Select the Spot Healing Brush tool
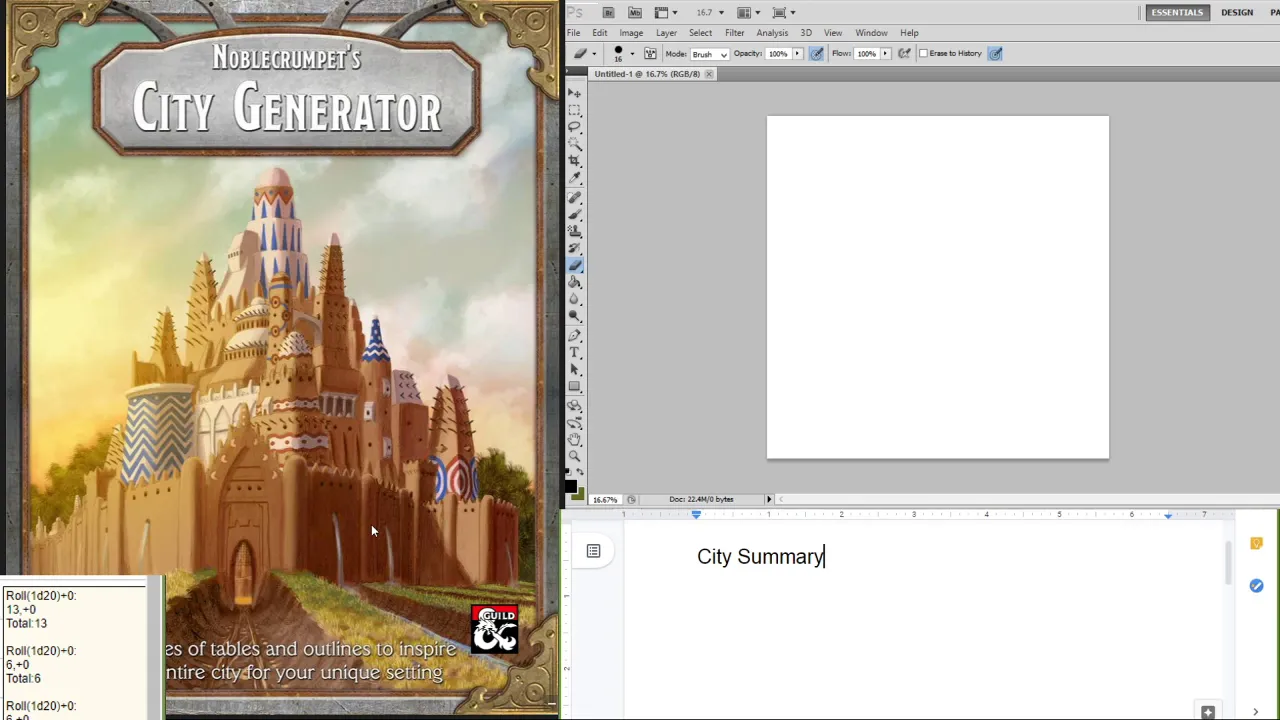 tap(575, 198)
